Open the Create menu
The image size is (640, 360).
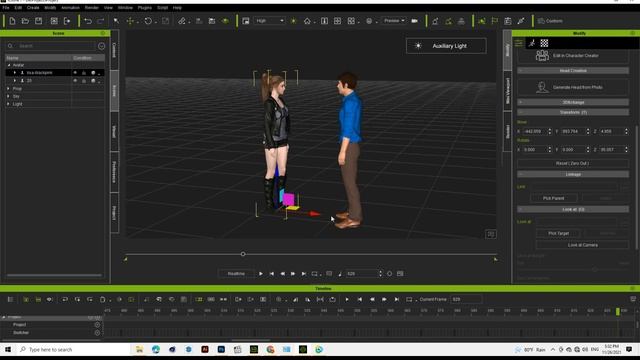point(33,8)
